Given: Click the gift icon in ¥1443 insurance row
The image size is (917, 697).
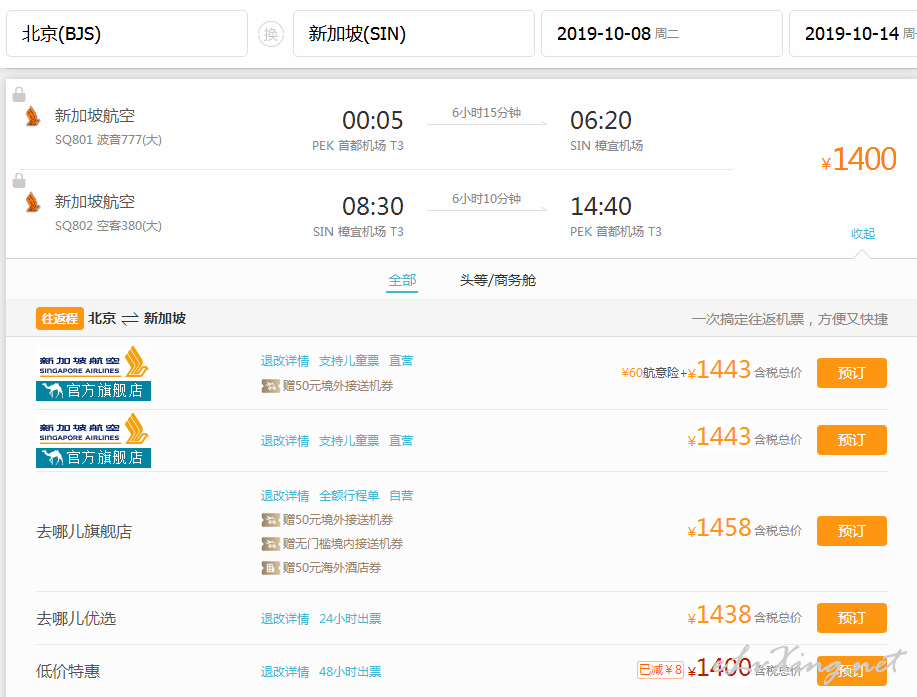Looking at the screenshot, I should click(x=270, y=386).
